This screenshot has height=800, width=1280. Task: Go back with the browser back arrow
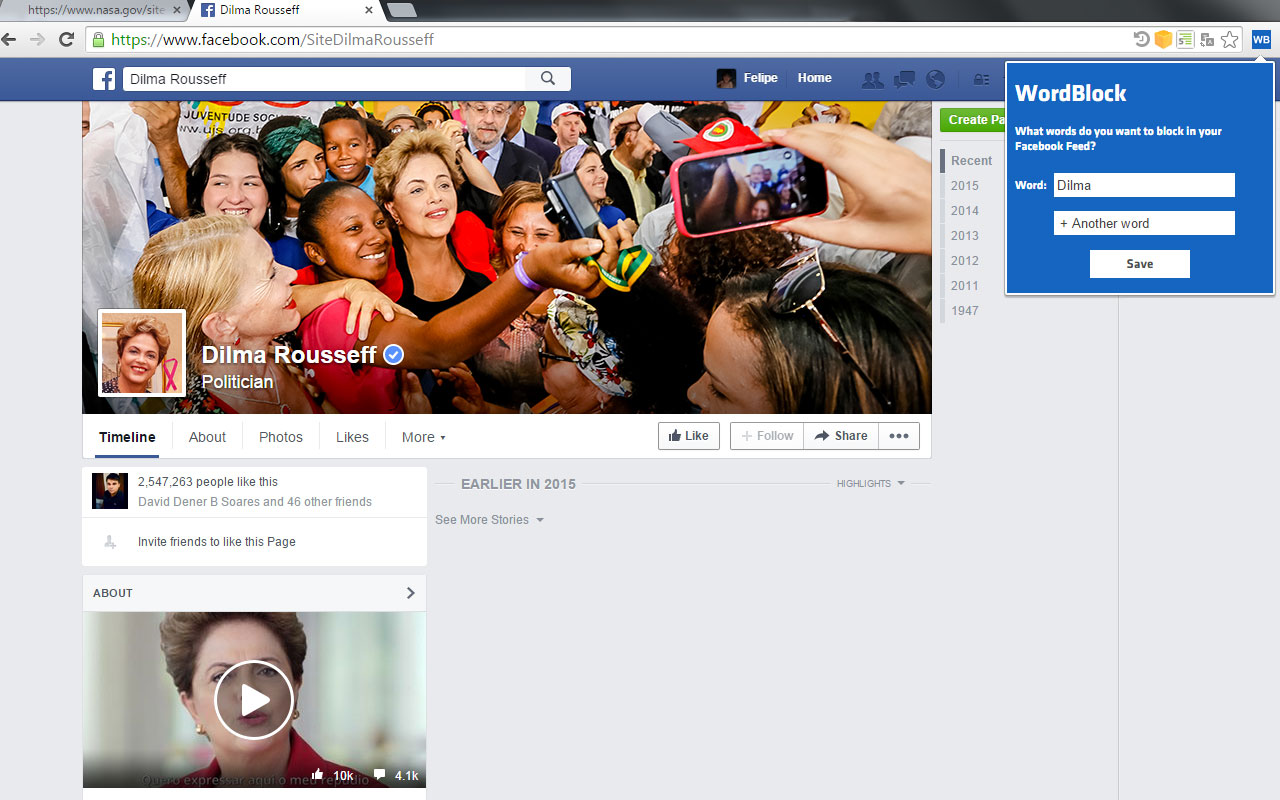pos(9,40)
